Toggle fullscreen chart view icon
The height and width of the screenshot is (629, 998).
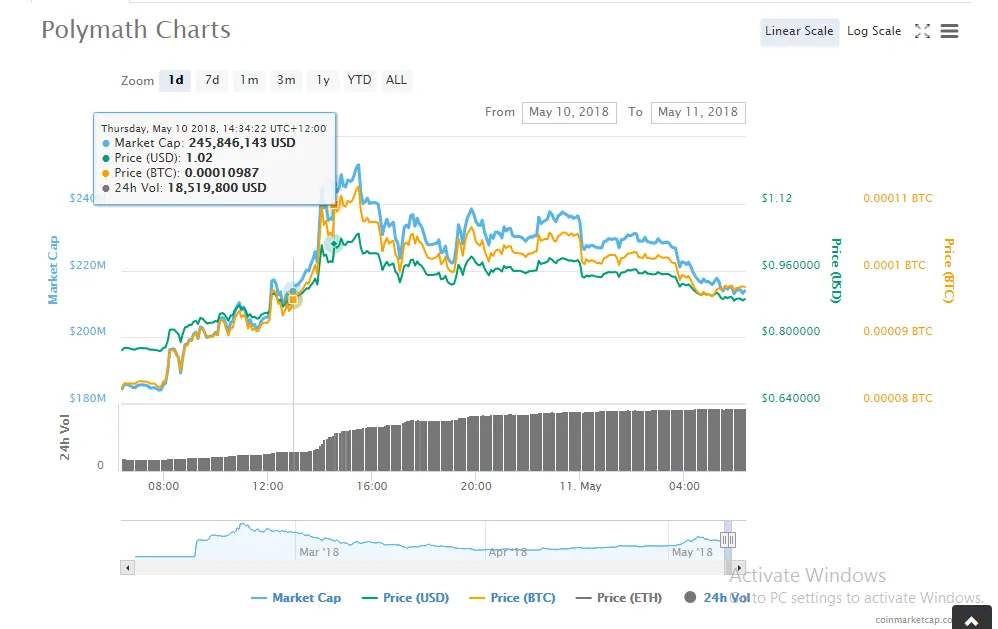point(922,31)
